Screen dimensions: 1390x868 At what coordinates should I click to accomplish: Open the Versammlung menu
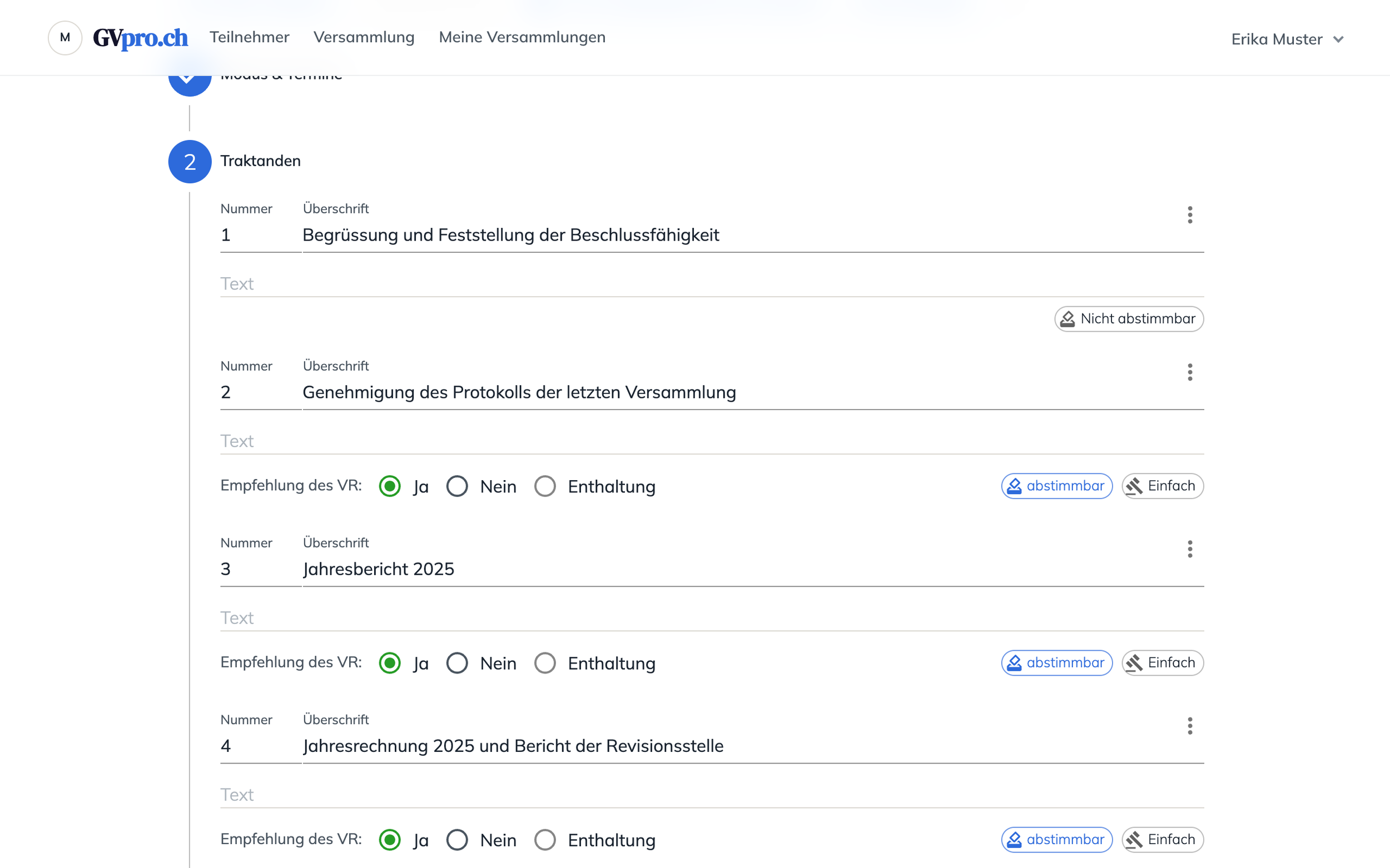(x=364, y=37)
